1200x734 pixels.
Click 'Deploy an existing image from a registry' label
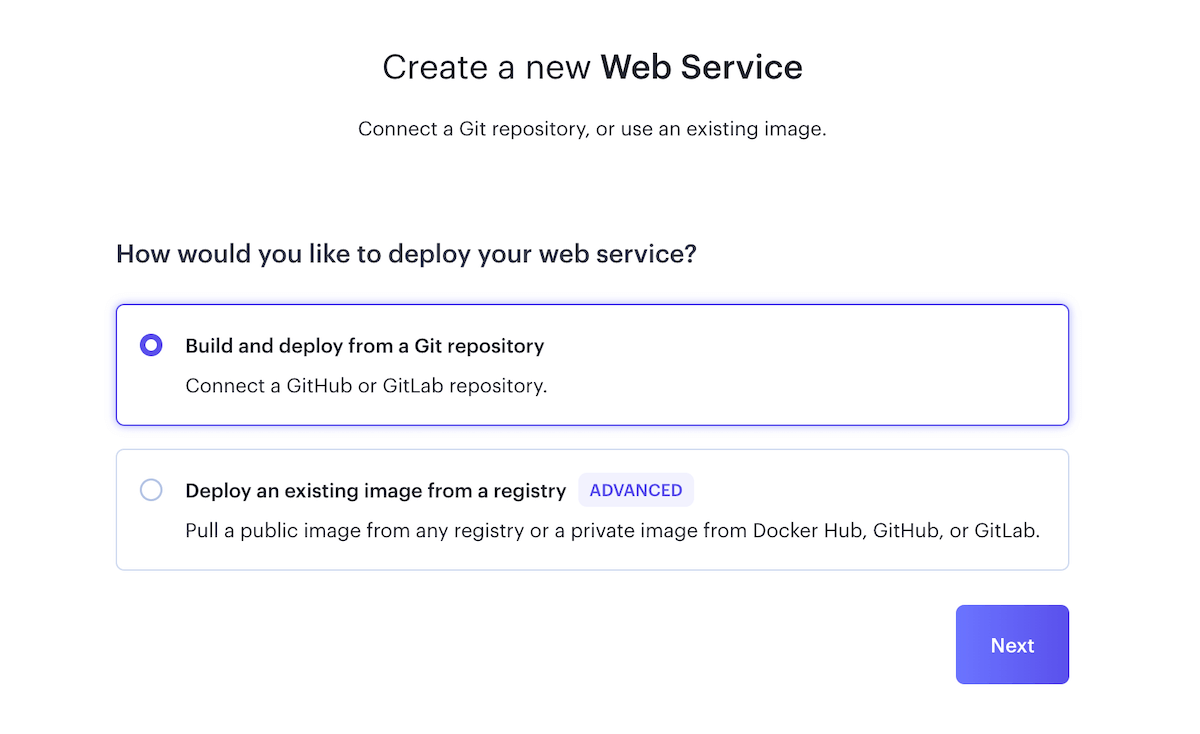[376, 491]
